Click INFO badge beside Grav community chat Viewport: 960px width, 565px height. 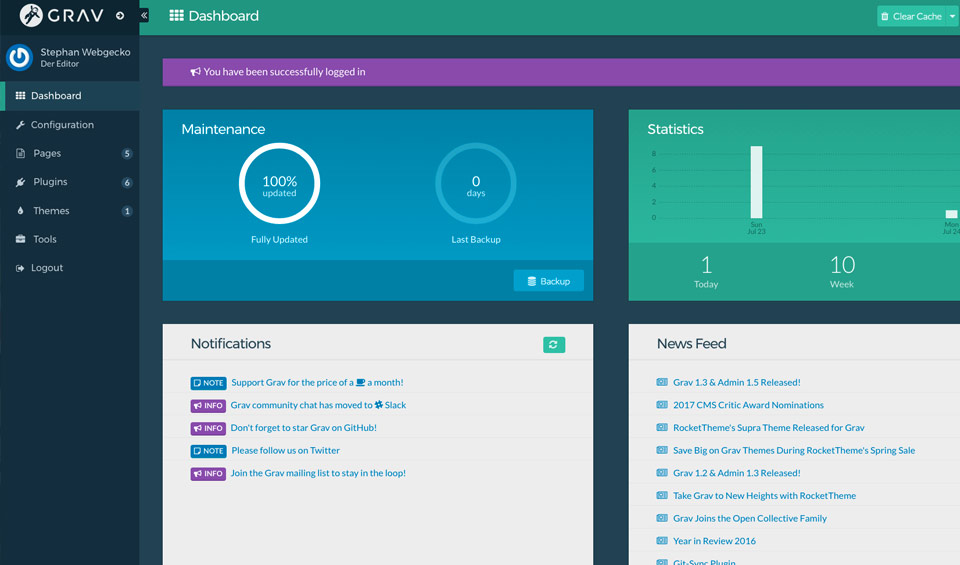point(208,406)
